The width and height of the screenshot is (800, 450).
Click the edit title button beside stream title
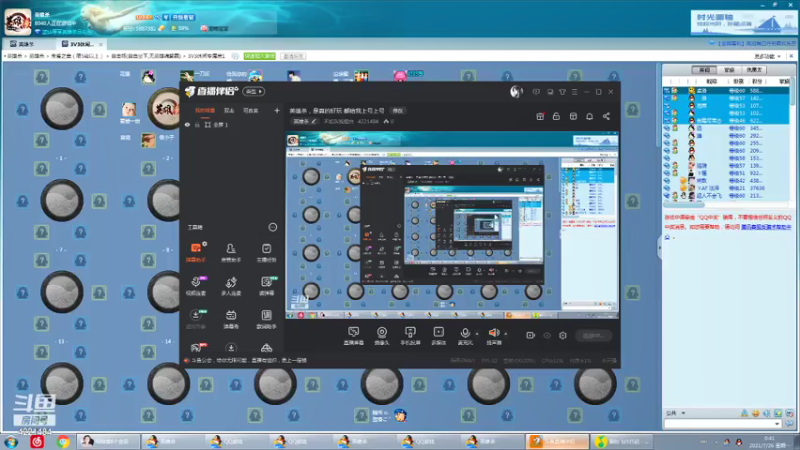pos(397,110)
